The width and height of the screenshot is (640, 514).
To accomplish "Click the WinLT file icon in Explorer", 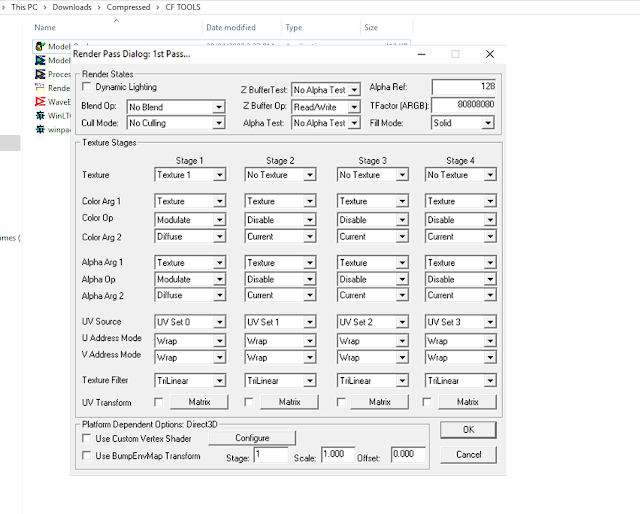I will [x=40, y=116].
